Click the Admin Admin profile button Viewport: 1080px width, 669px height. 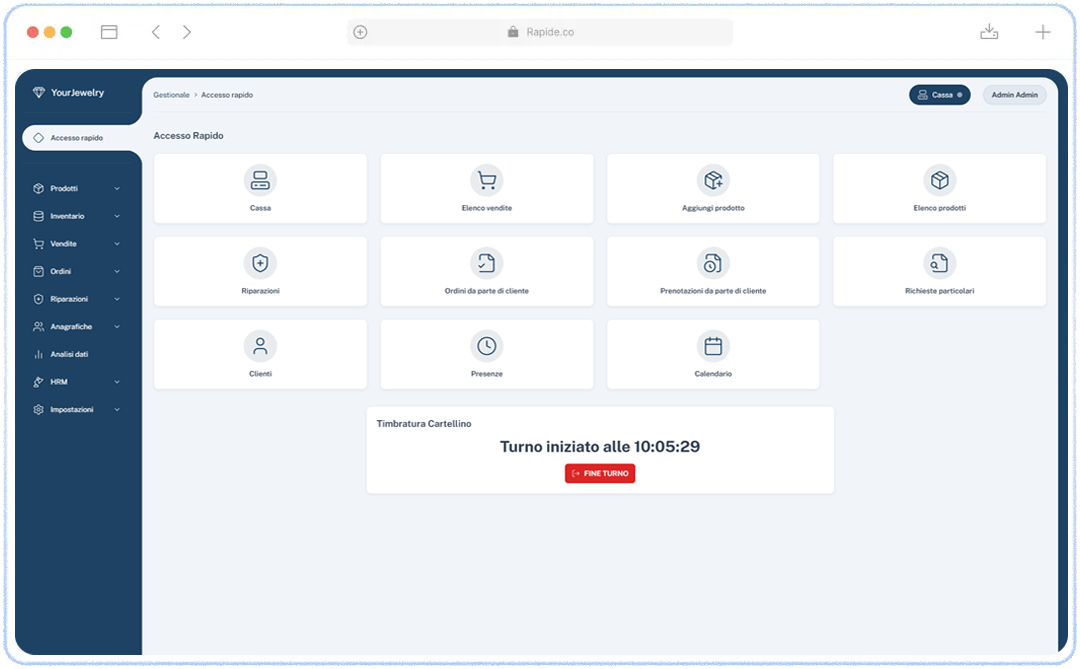(1014, 94)
